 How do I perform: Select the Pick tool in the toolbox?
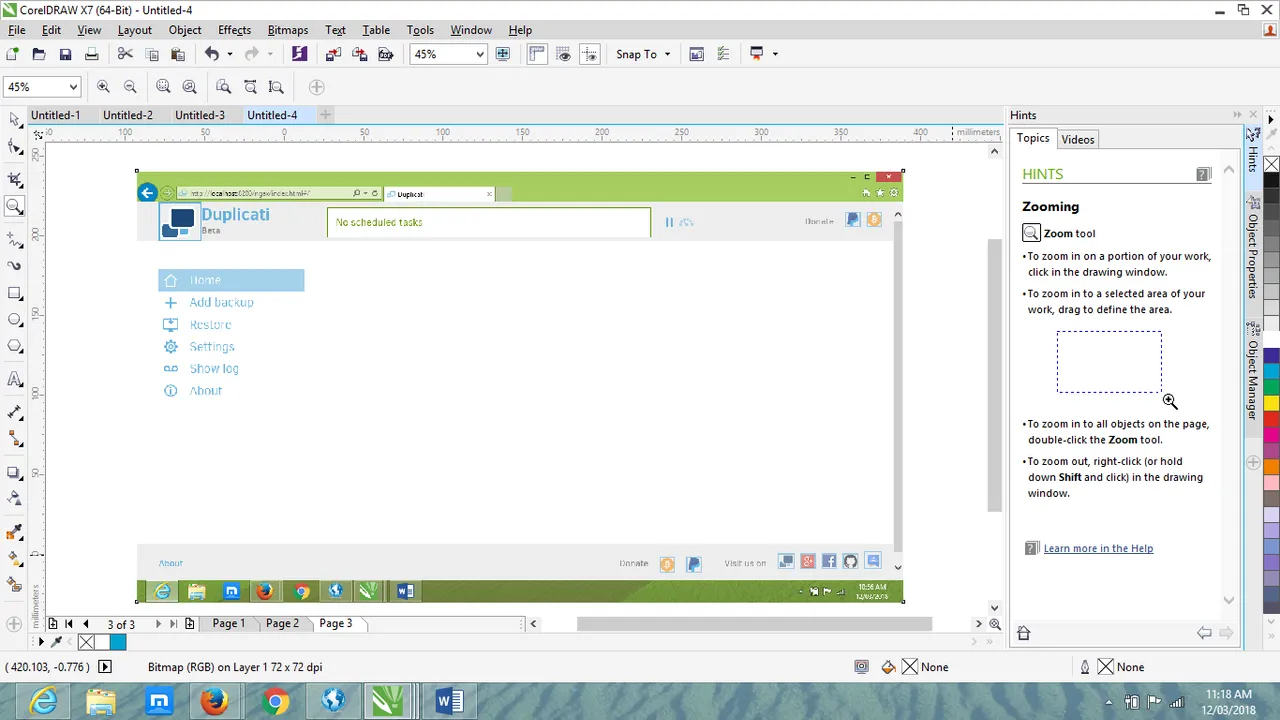(15, 120)
